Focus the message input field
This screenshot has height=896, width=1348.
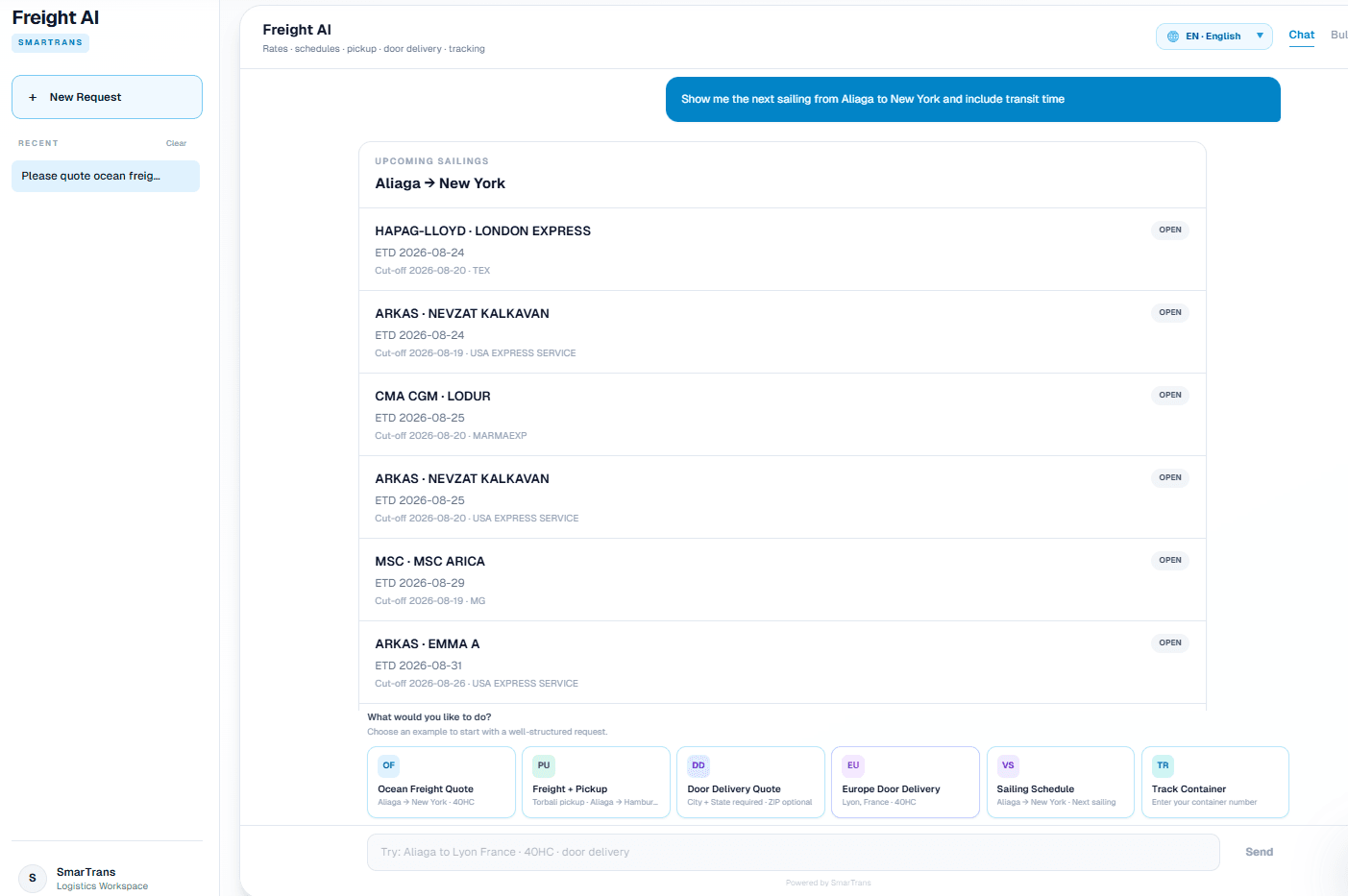coord(794,852)
